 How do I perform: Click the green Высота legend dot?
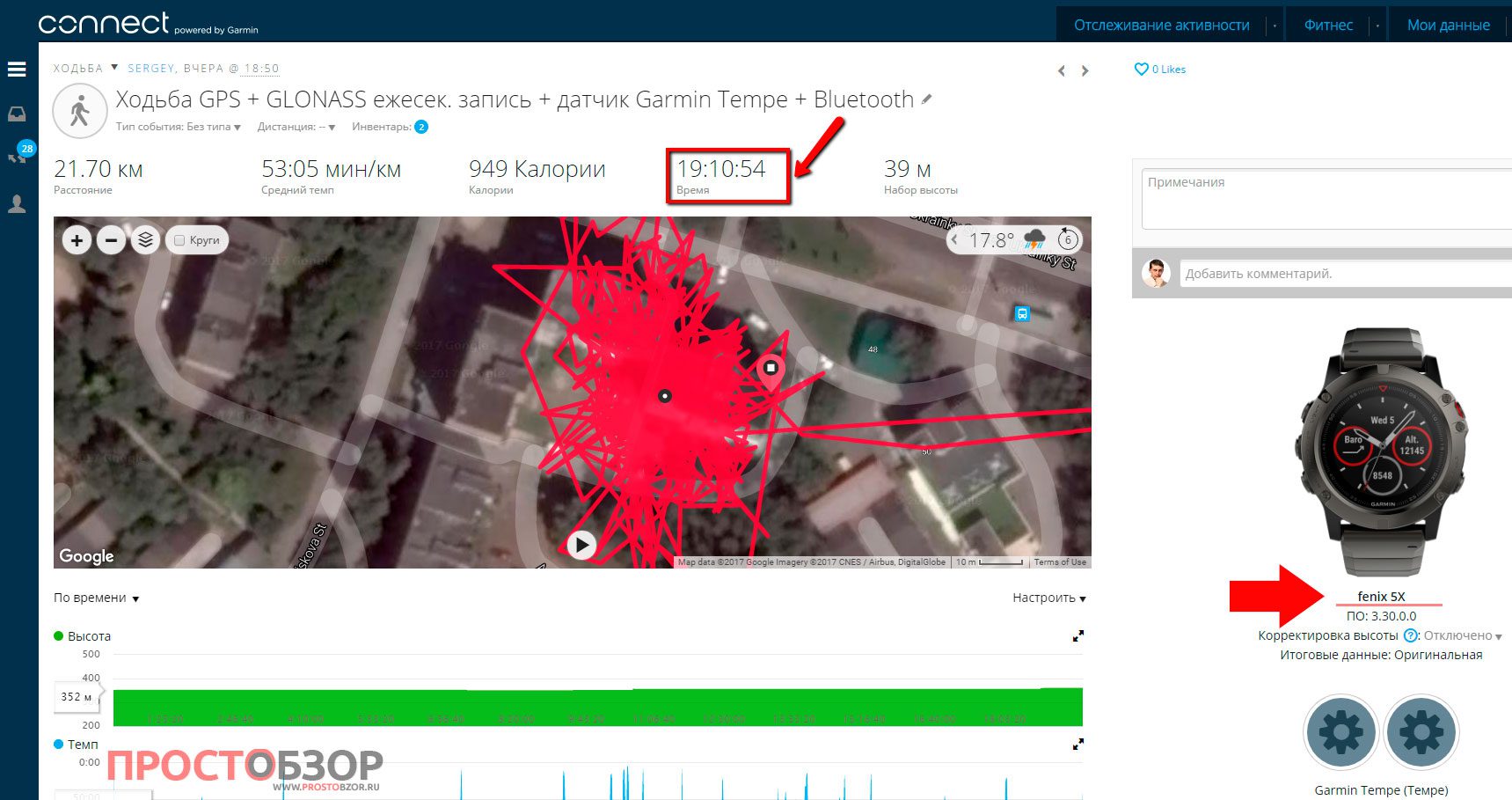59,635
